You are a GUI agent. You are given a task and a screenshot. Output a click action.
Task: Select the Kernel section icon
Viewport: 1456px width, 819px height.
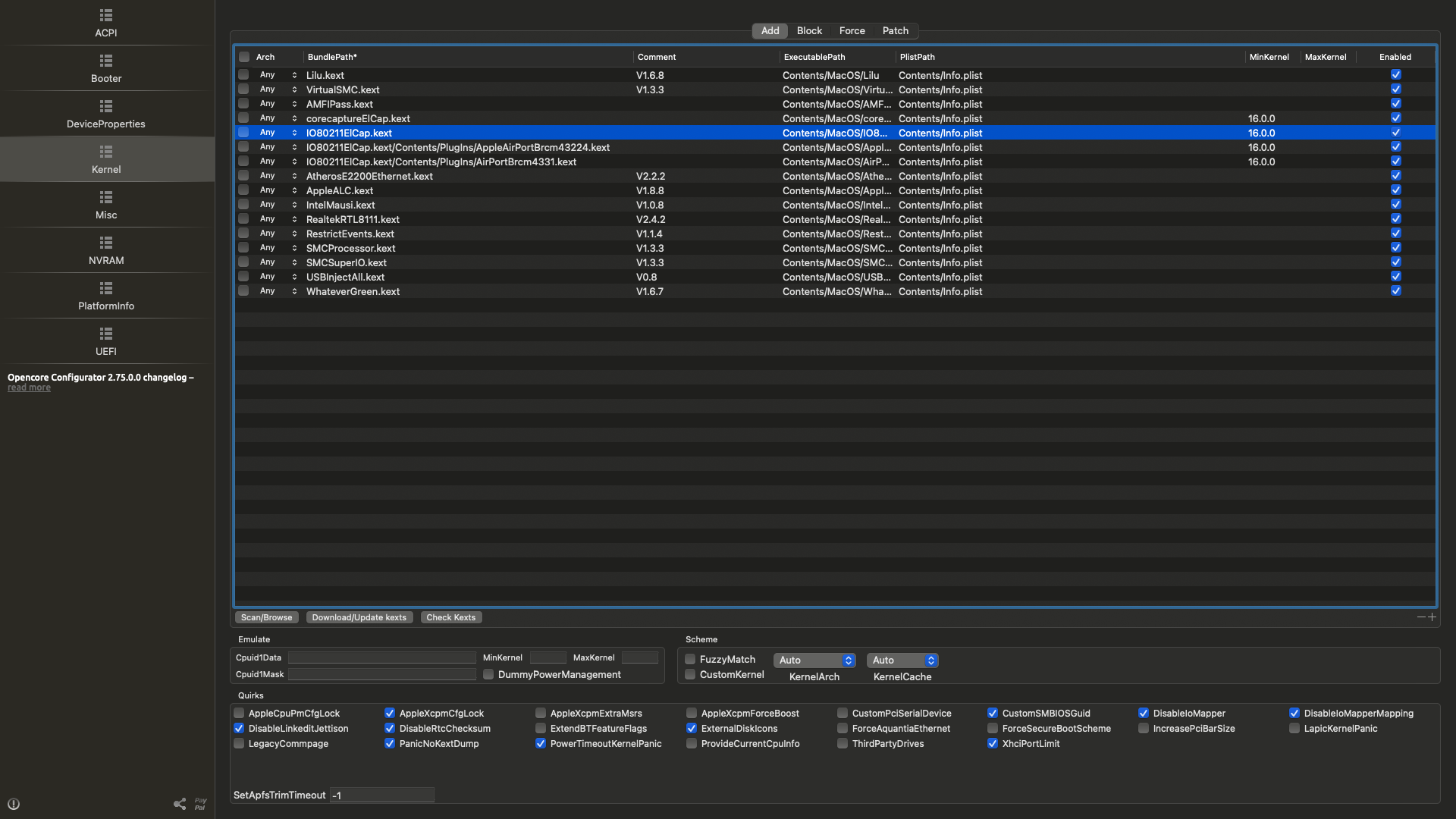(x=105, y=152)
